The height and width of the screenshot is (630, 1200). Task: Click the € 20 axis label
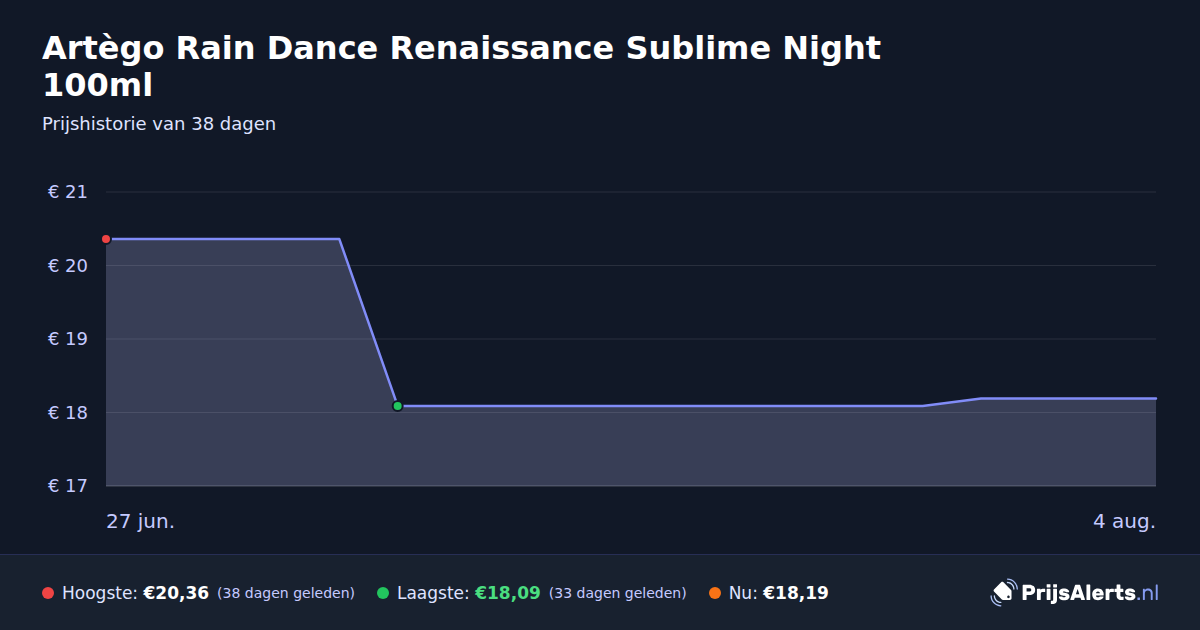(x=67, y=266)
